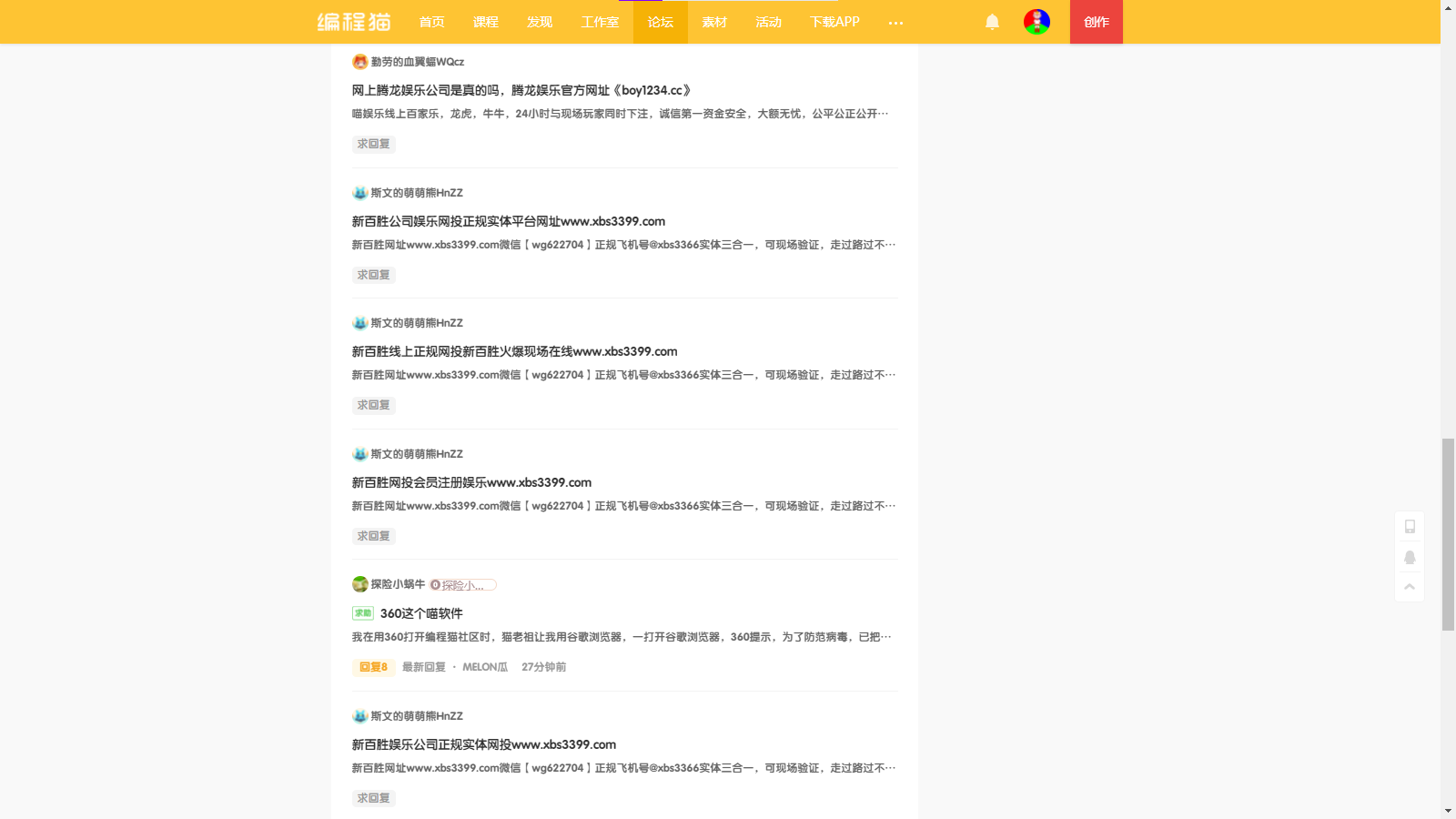This screenshot has height=819, width=1456.
Task: Click the QQ icon in the floating sidebar
Action: (1410, 557)
